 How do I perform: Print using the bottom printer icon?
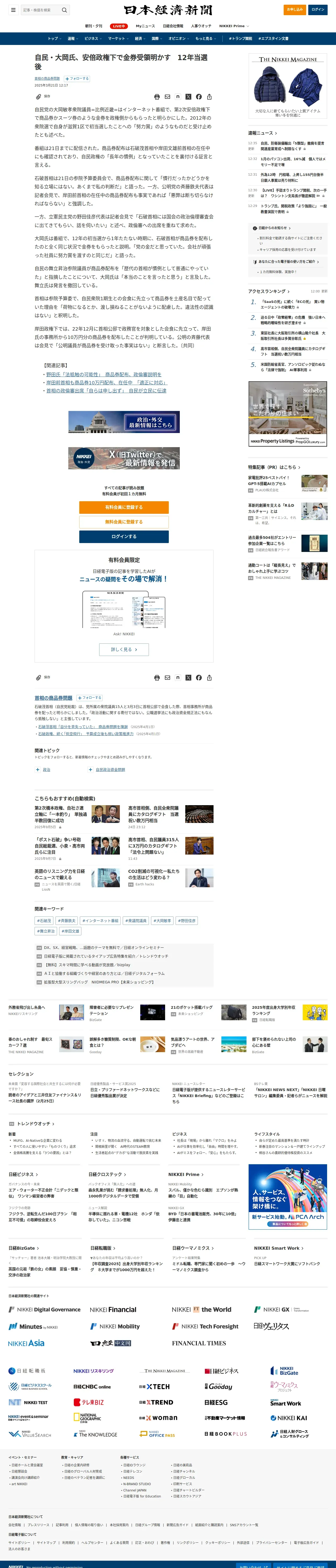click(157, 677)
